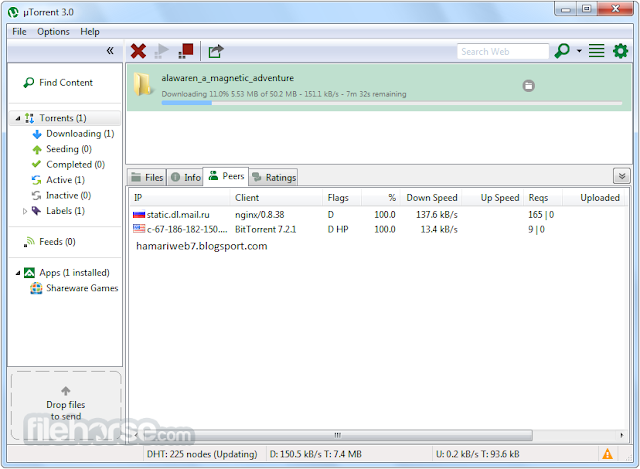This screenshot has width=640, height=469.
Task: Switch to the Ratings tab
Action: [x=274, y=178]
